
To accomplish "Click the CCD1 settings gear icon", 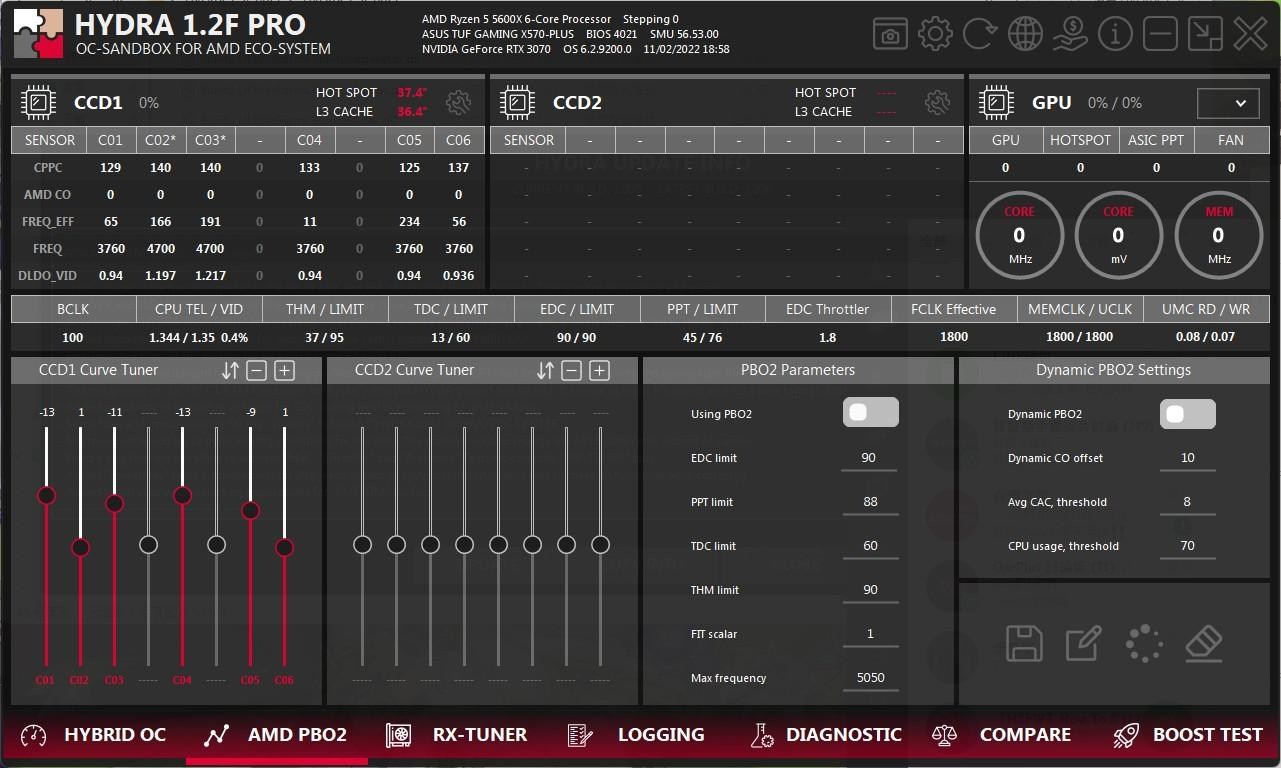I will 458,102.
